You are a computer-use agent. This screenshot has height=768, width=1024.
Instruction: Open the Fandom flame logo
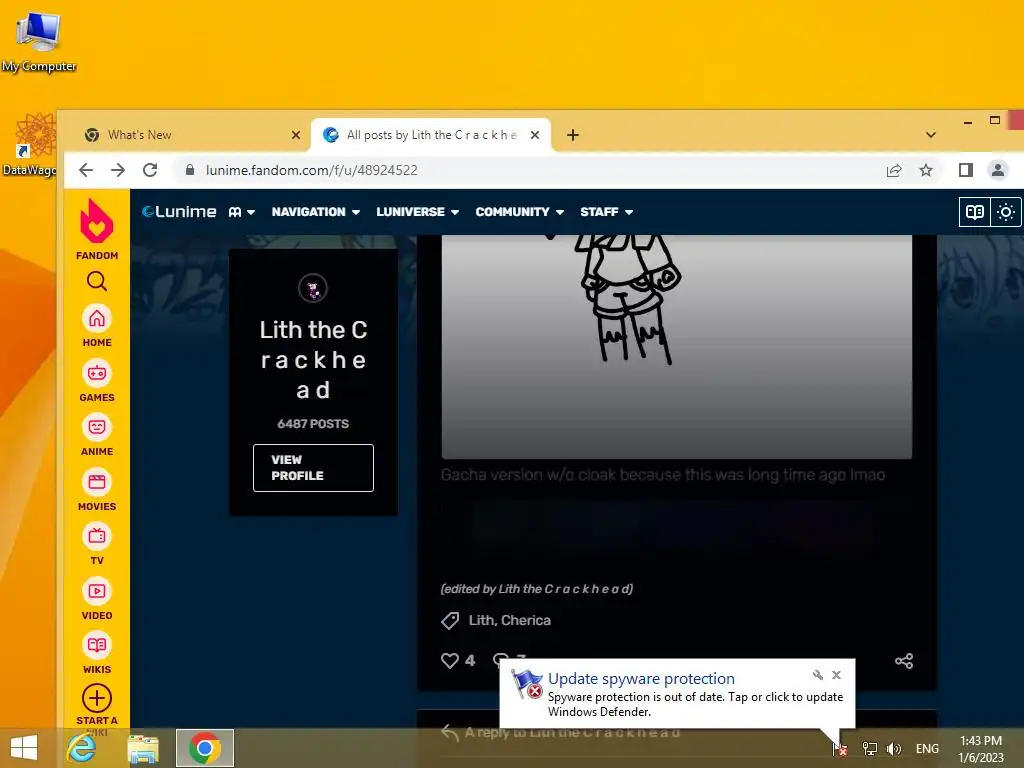(97, 220)
